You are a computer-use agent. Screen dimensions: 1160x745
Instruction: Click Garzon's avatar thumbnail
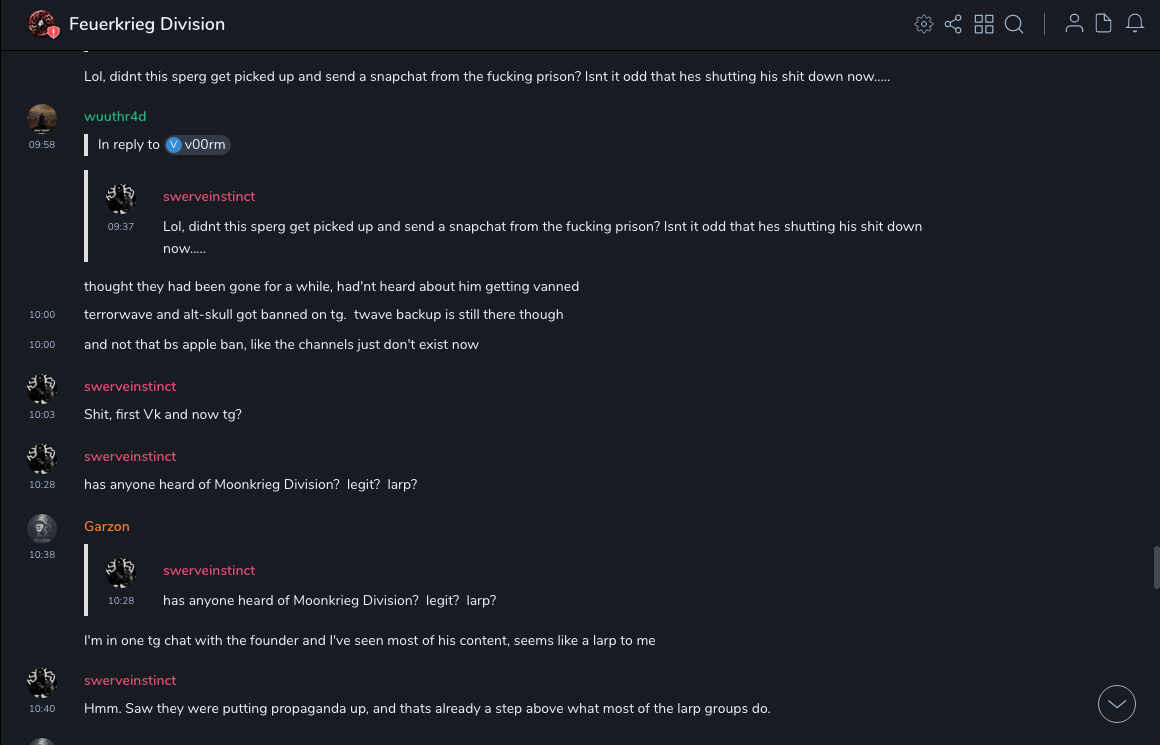click(x=42, y=529)
